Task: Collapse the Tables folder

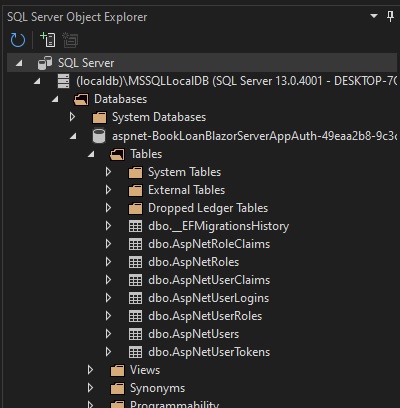Action: [91, 154]
